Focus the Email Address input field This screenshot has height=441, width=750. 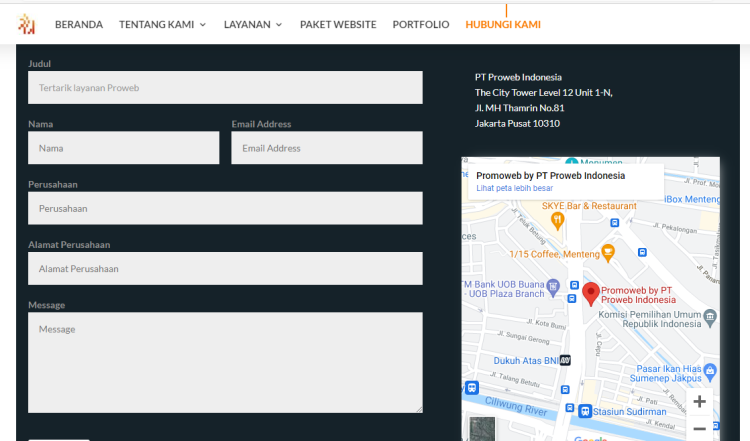[327, 148]
